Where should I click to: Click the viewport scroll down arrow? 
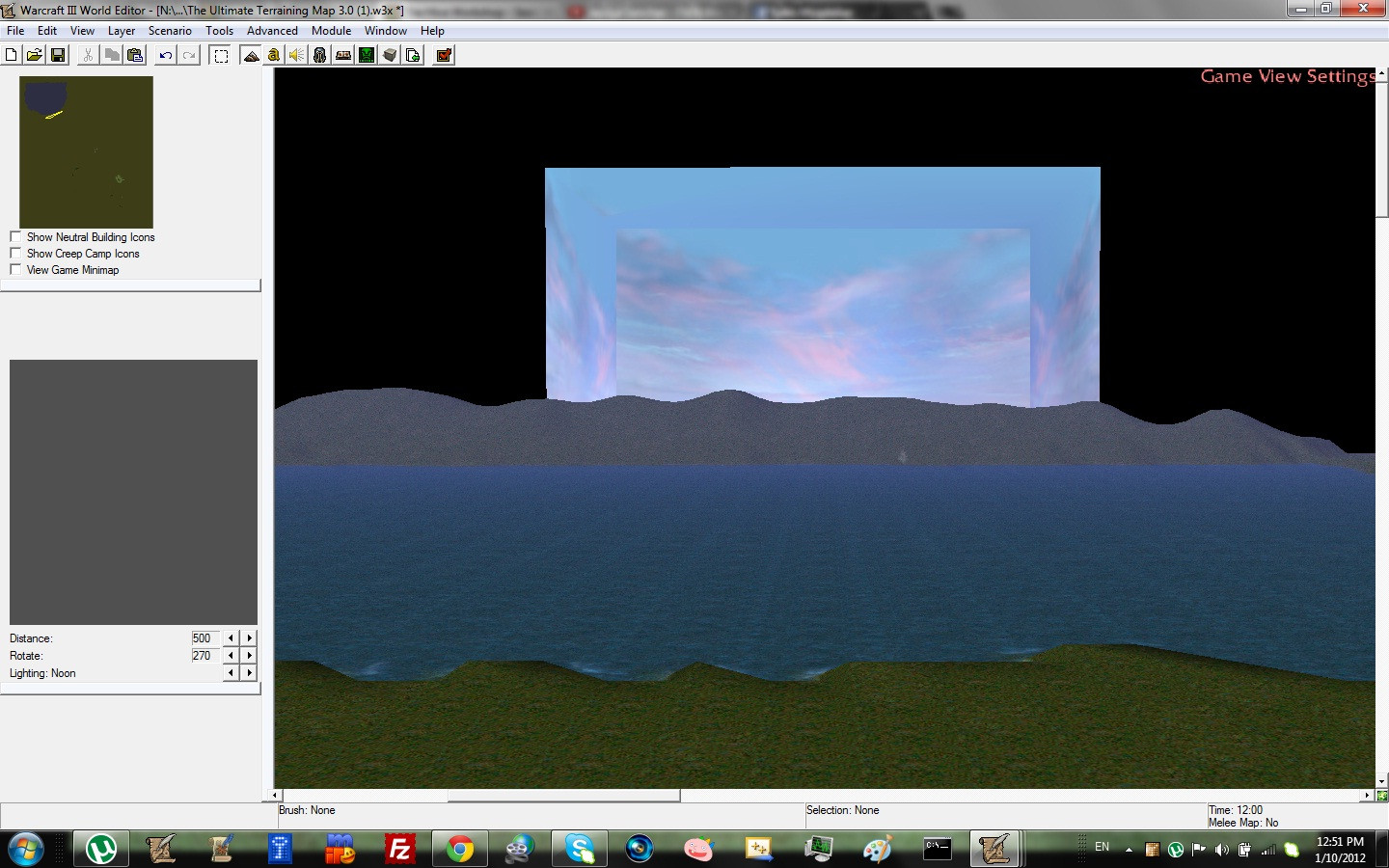(x=1381, y=781)
